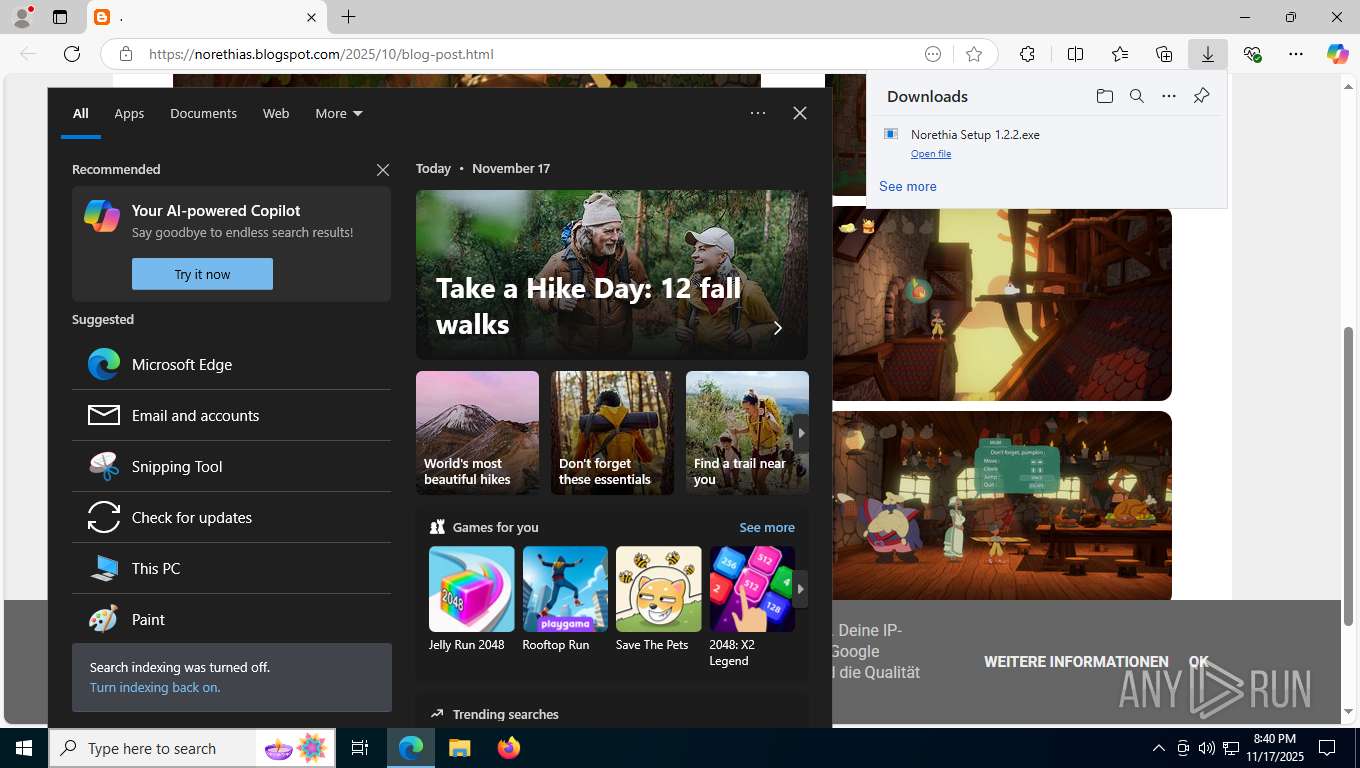The width and height of the screenshot is (1360, 768).
Task: Close the Blogger tab
Action: point(311,17)
